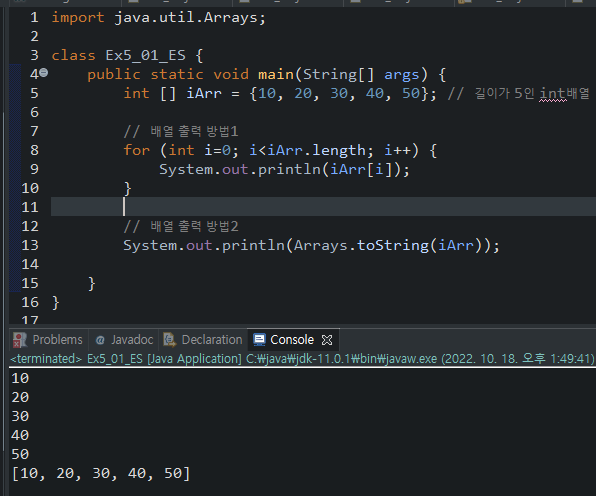Click the Problems tab icon
This screenshot has width=596, height=496.
(x=19, y=339)
